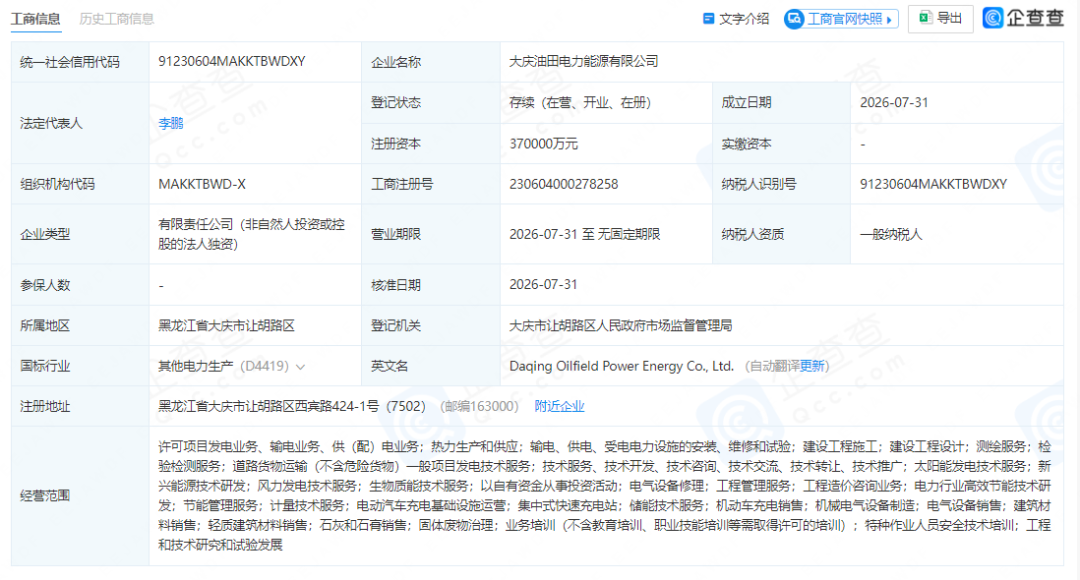Viewport: 1080px width, 580px height.
Task: Click the 注册资本 label cell
Action: pos(430,144)
